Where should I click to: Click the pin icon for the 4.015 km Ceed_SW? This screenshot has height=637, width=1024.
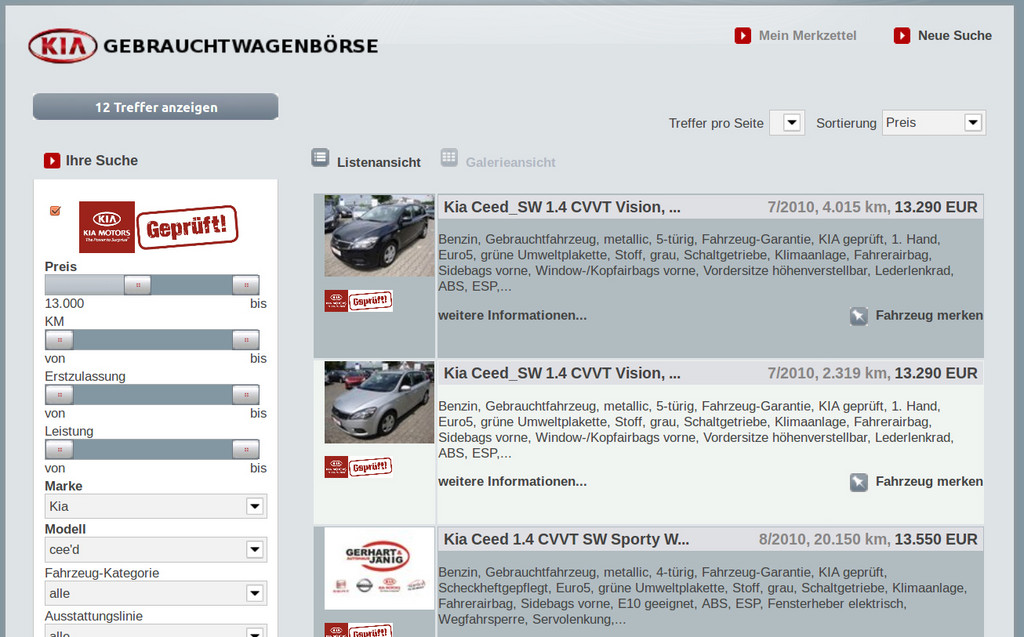(859, 316)
